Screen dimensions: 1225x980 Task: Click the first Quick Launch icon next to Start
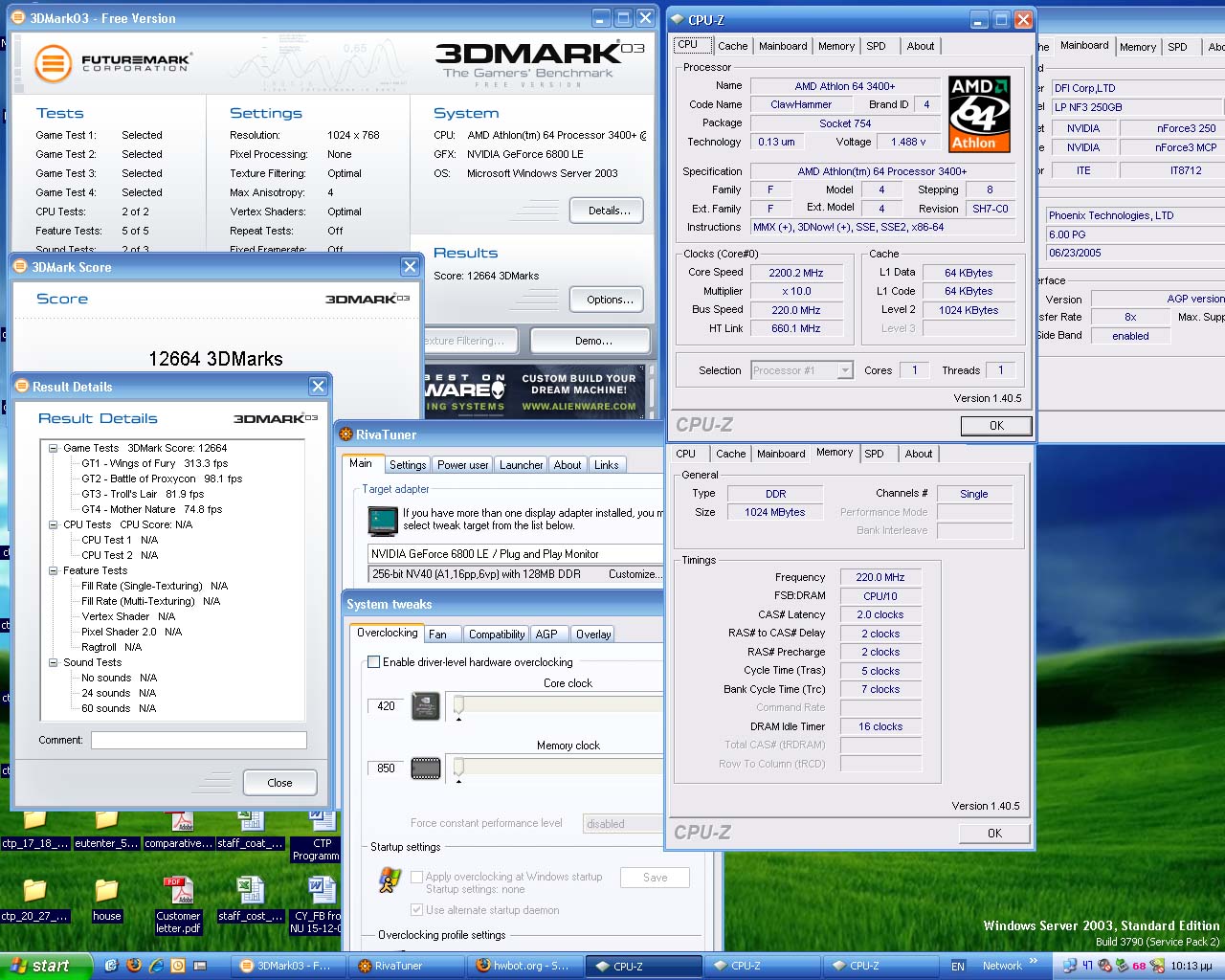click(111, 966)
